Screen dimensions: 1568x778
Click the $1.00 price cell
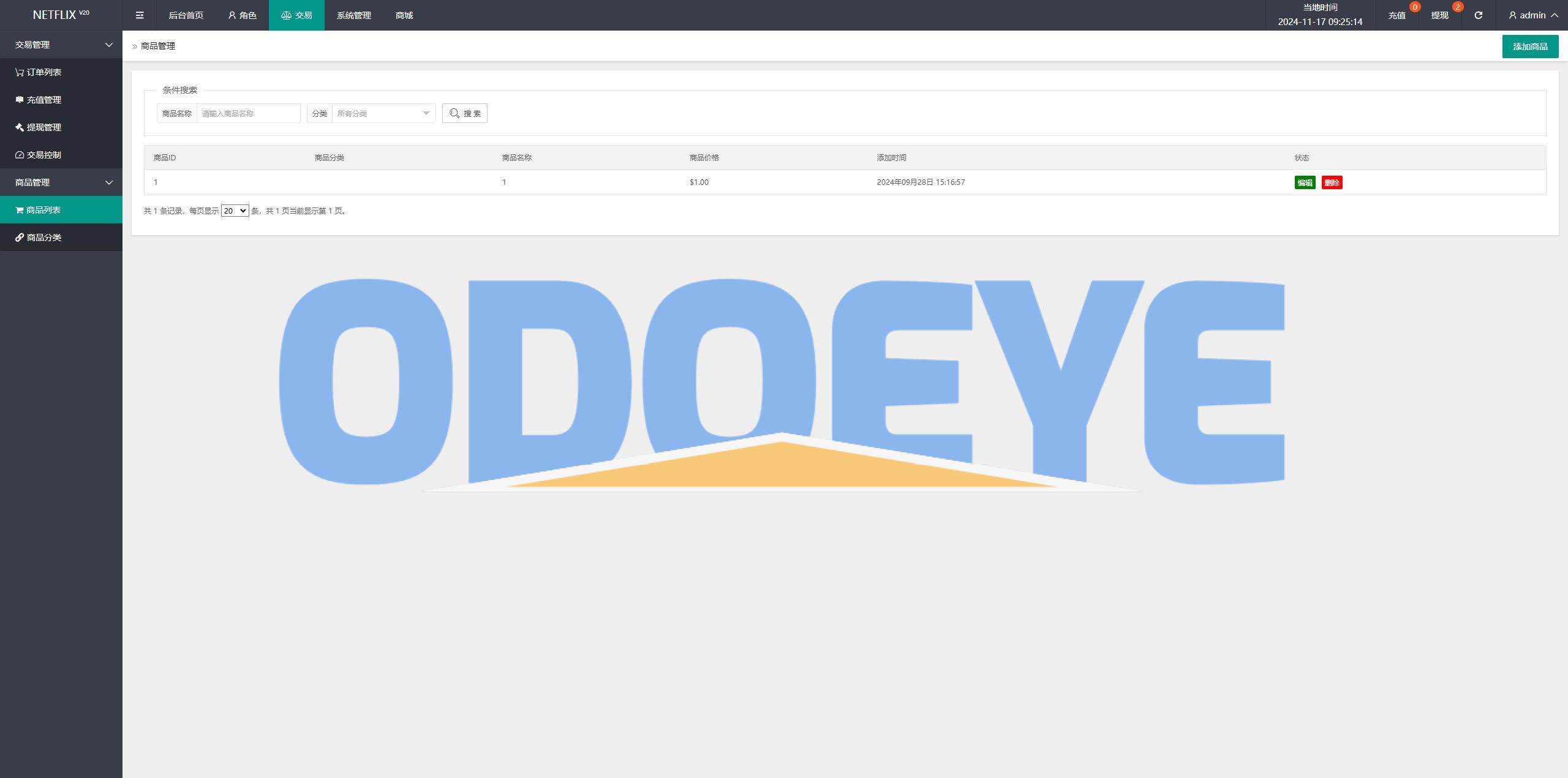pyautogui.click(x=699, y=182)
